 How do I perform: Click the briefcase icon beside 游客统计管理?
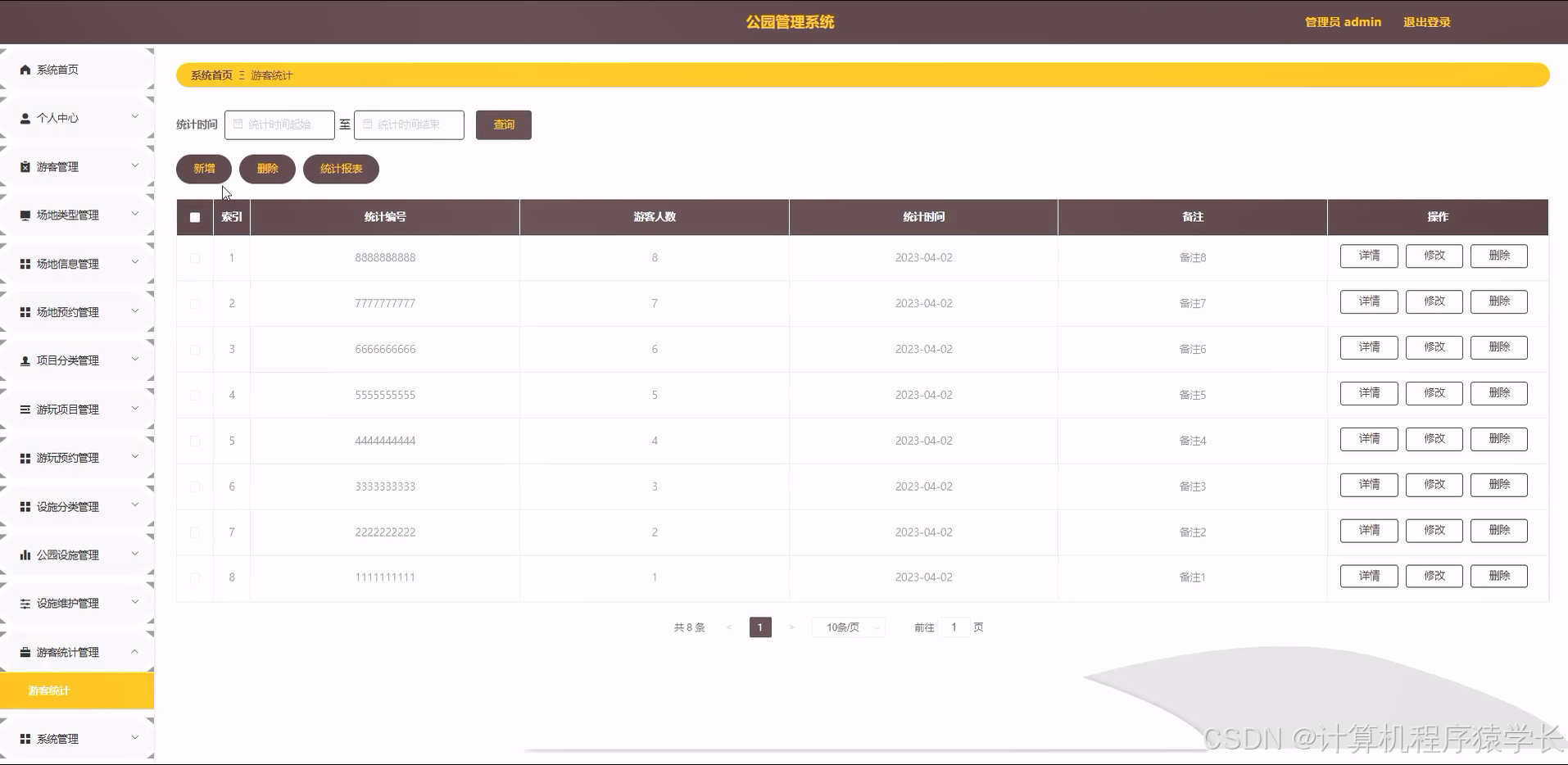25,652
